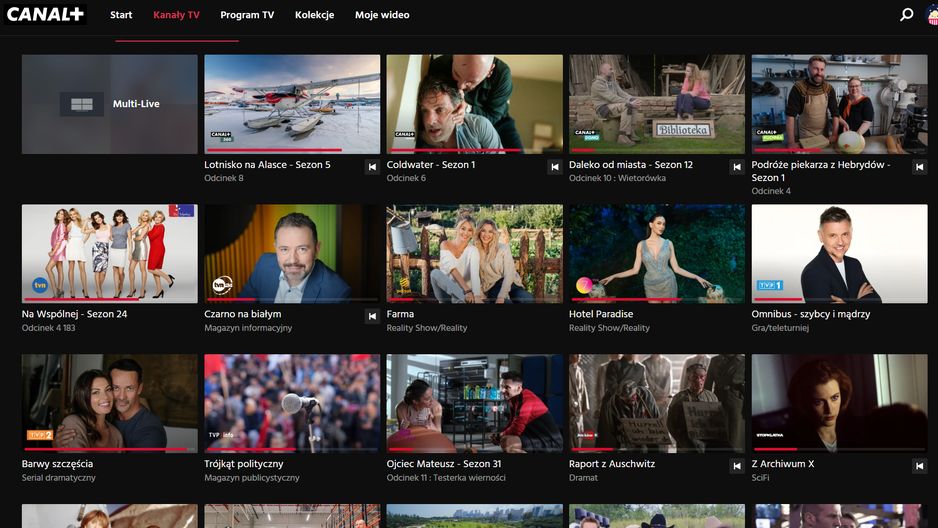Click the Trójkąt polityczny title text
Image resolution: width=938 pixels, height=528 pixels.
243,463
